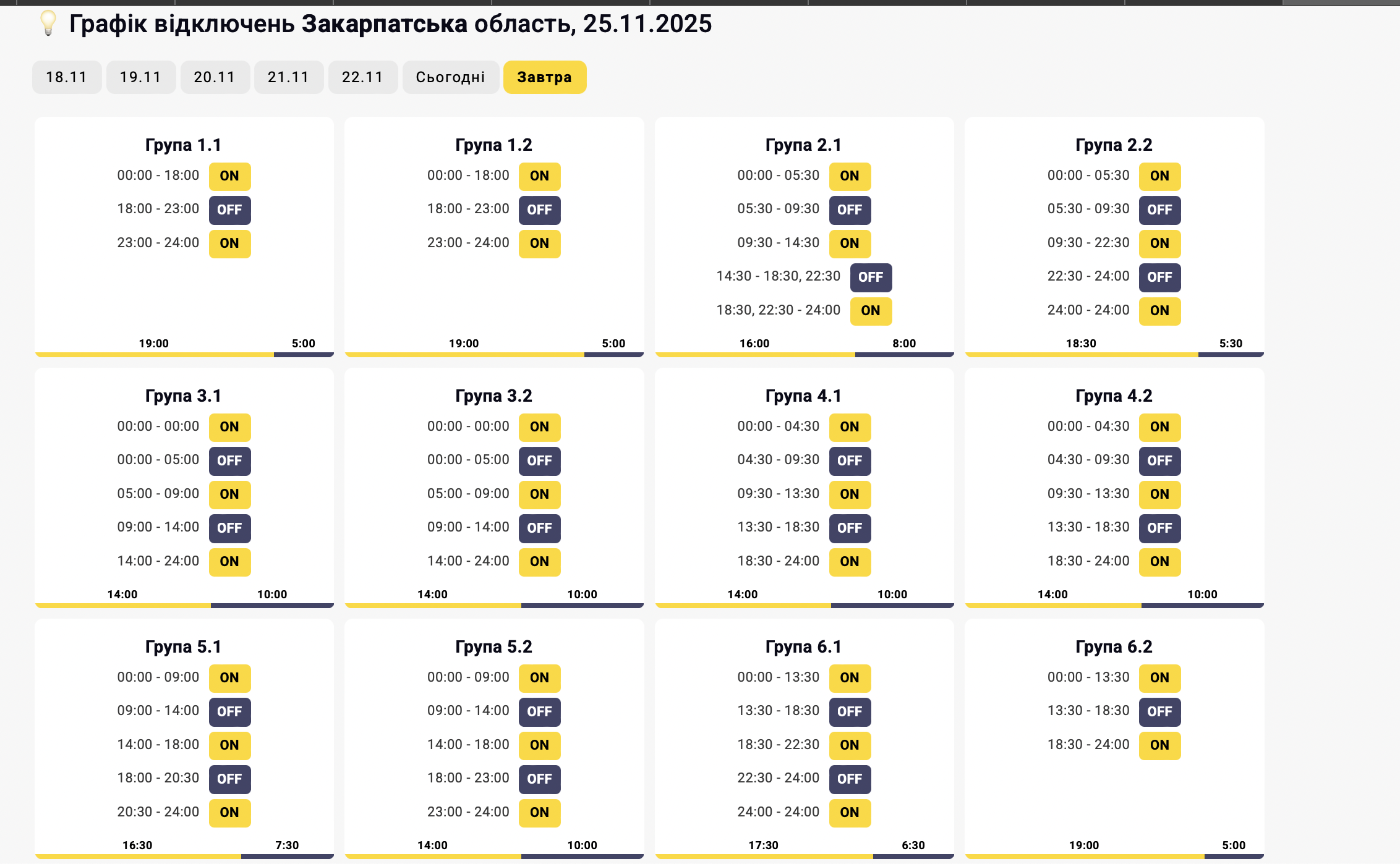Click OFF badge for 09:00 - 14:00 in Група 3.2
Image resolution: width=1400 pixels, height=864 pixels.
[x=539, y=528]
